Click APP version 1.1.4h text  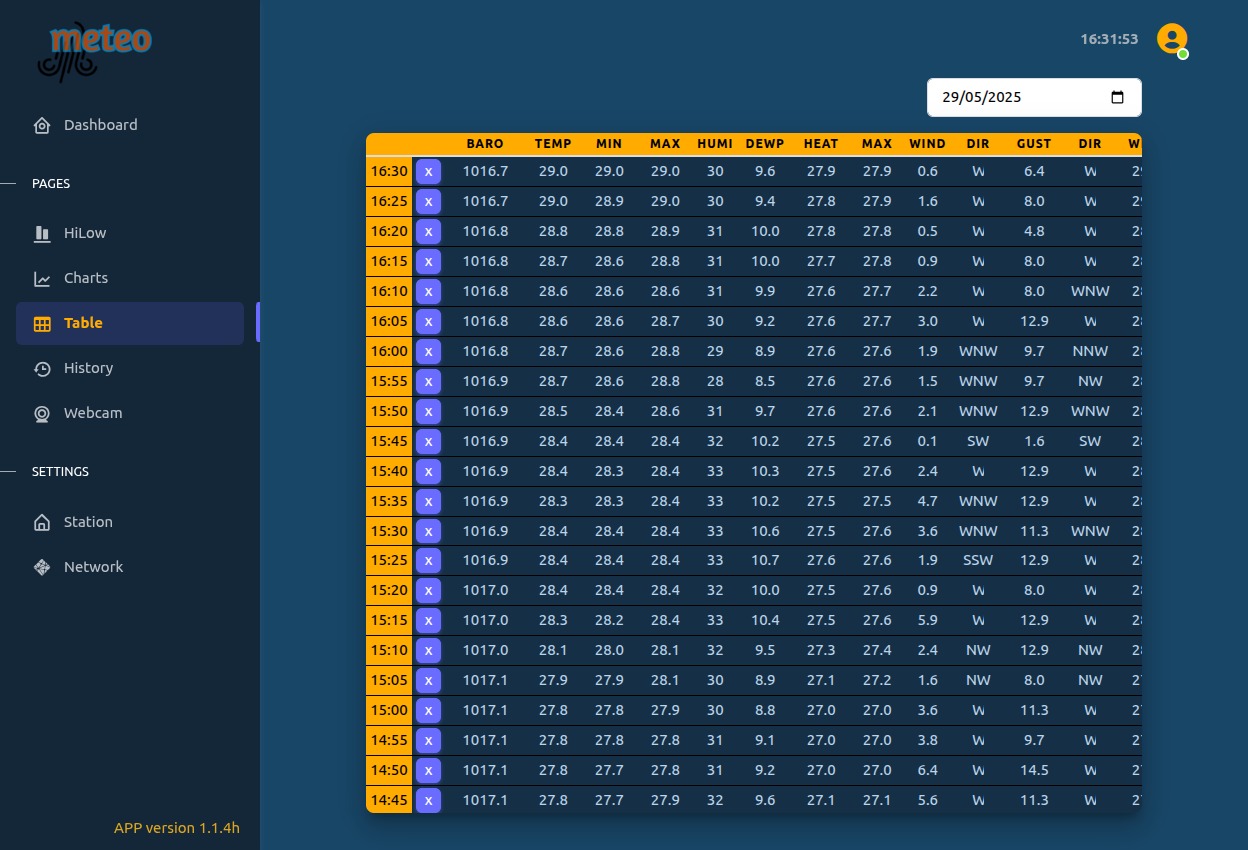click(177, 828)
